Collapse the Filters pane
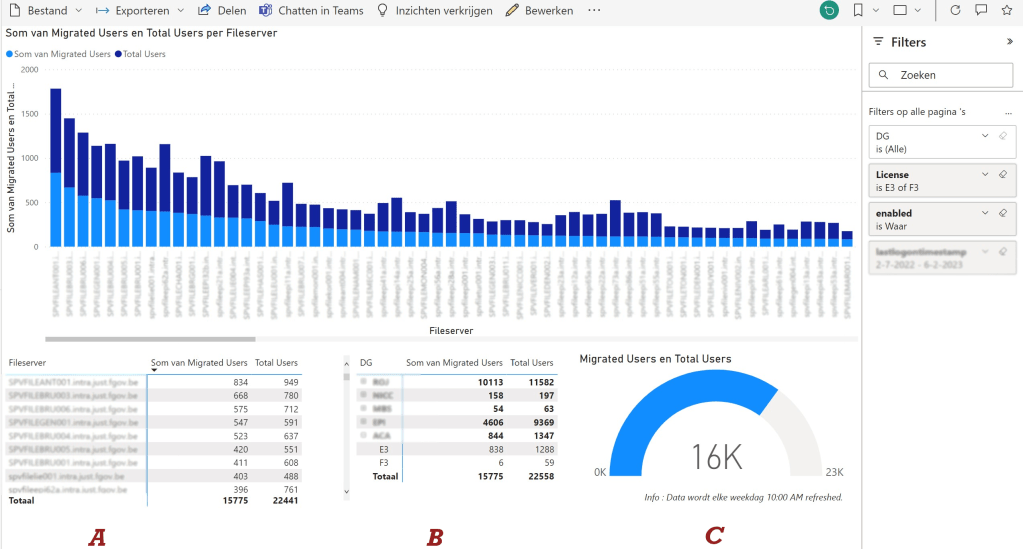The image size is (1023, 549). (x=1009, y=42)
